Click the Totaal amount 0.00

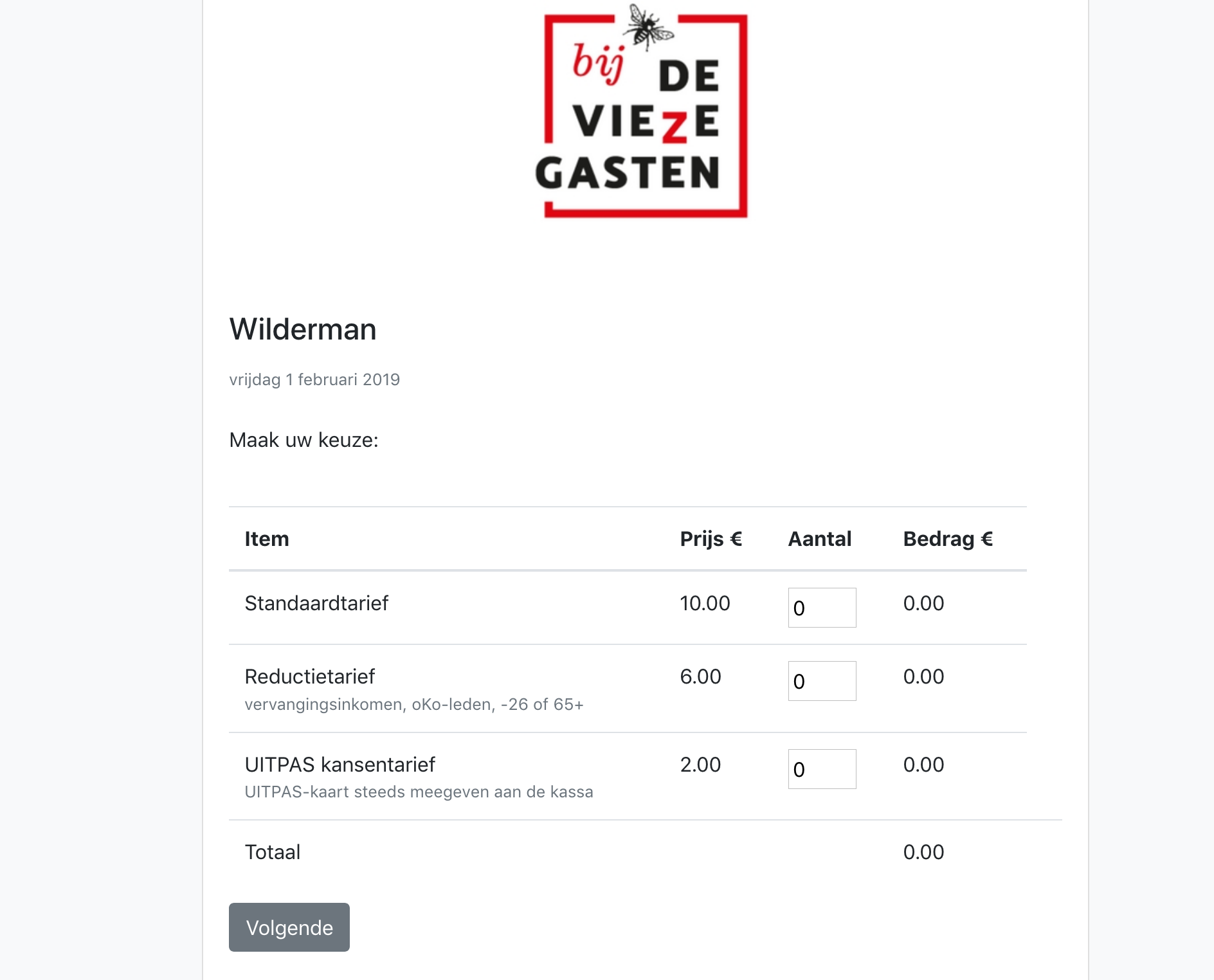[x=923, y=852]
